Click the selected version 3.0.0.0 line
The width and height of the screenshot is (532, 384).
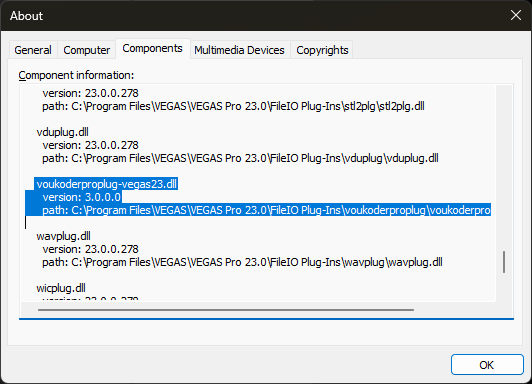pyautogui.click(x=82, y=197)
